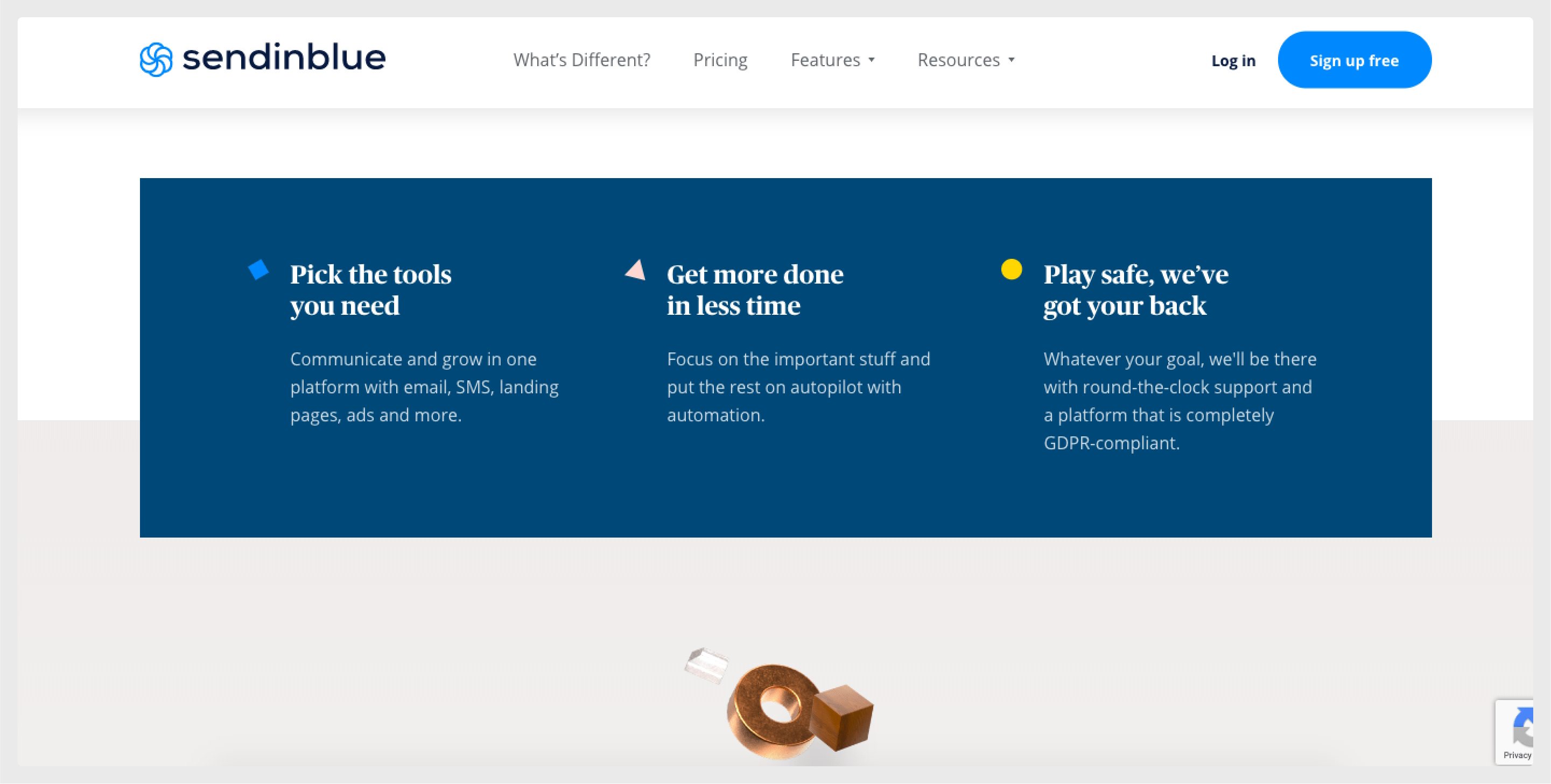
Task: Open the Features menu
Action: coord(825,60)
